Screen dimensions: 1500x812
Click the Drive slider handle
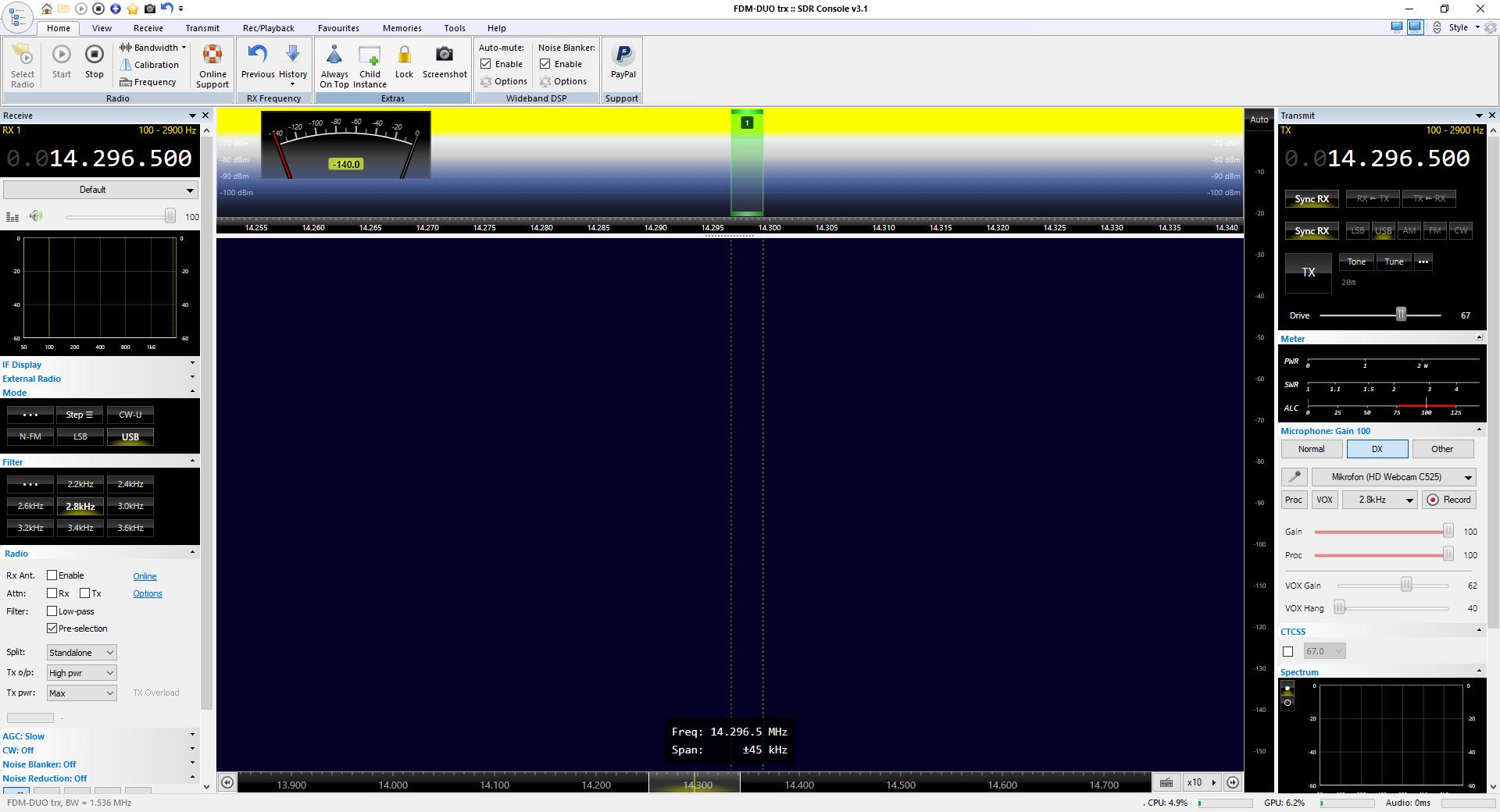point(1401,315)
